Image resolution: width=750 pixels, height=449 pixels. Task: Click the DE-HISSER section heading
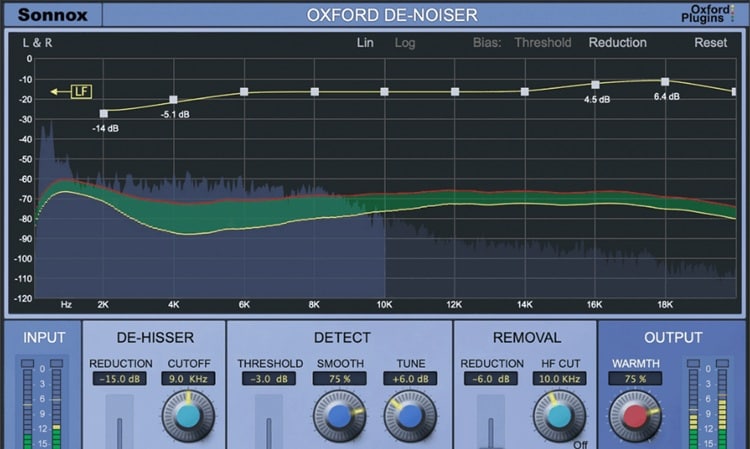(x=155, y=338)
